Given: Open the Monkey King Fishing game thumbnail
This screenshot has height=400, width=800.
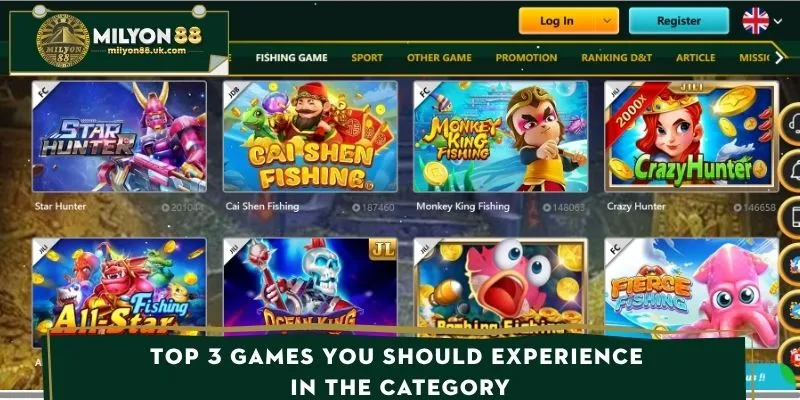Looking at the screenshot, I should (x=501, y=136).
